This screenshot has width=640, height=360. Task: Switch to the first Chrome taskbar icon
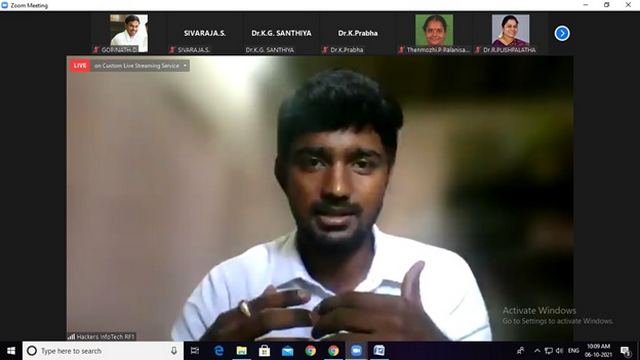[x=311, y=351]
